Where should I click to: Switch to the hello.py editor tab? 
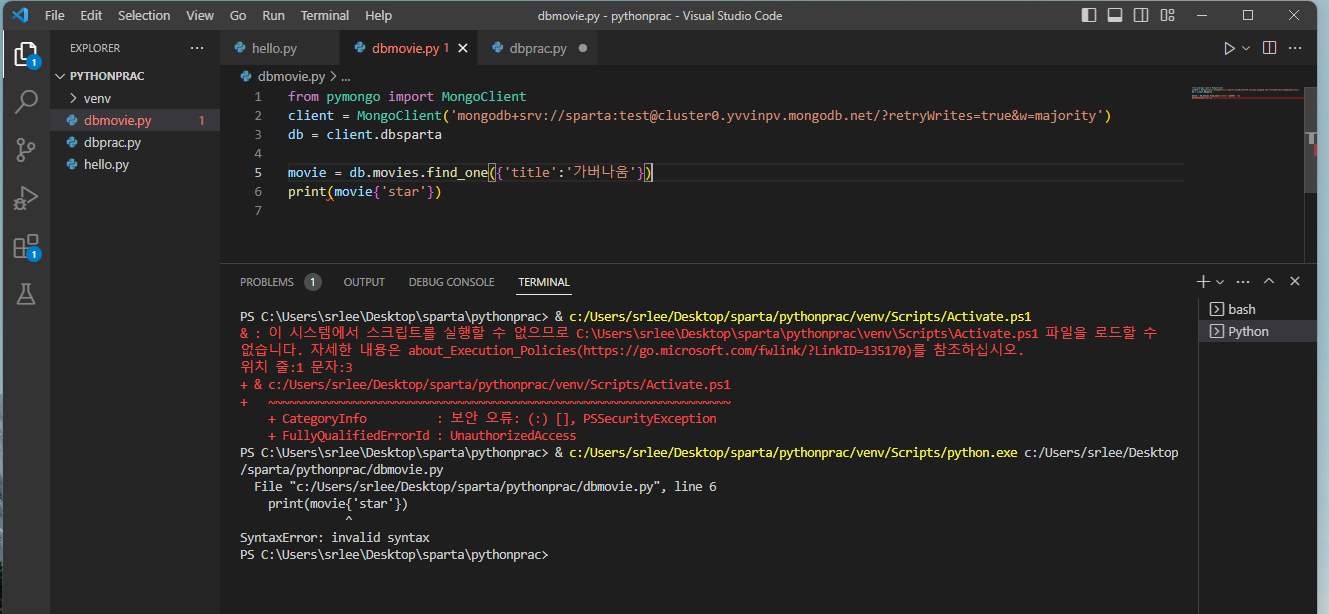pos(280,48)
